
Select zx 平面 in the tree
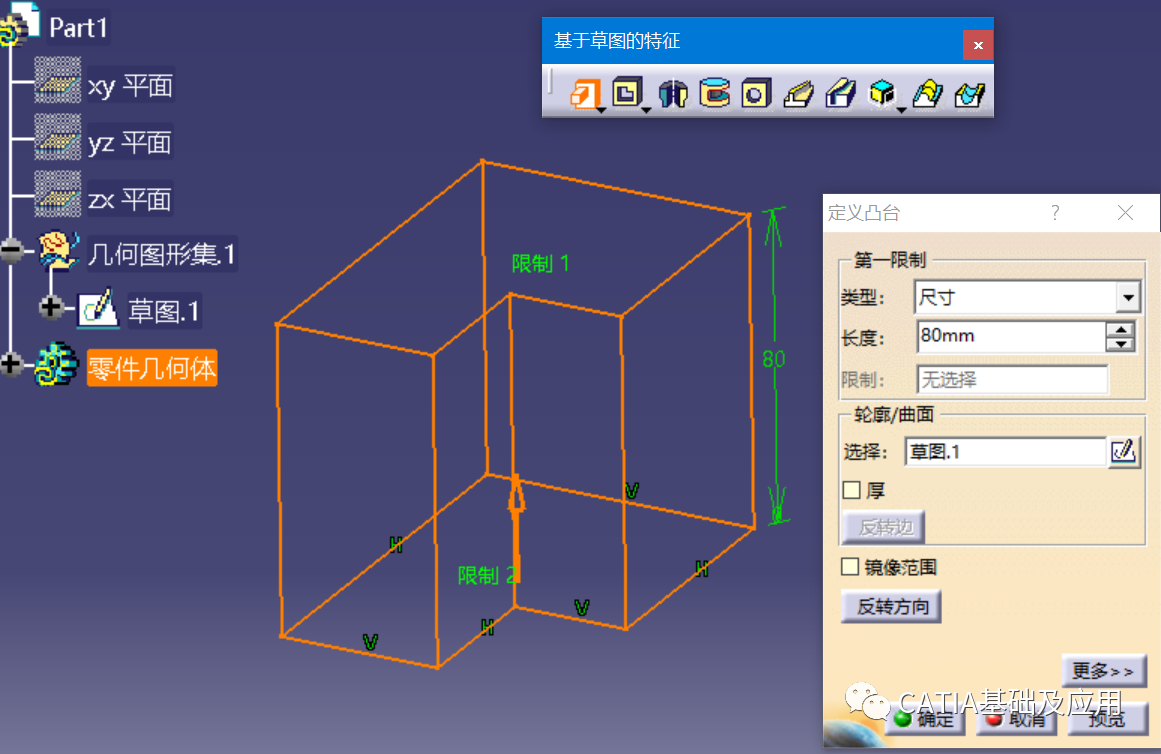(130, 199)
